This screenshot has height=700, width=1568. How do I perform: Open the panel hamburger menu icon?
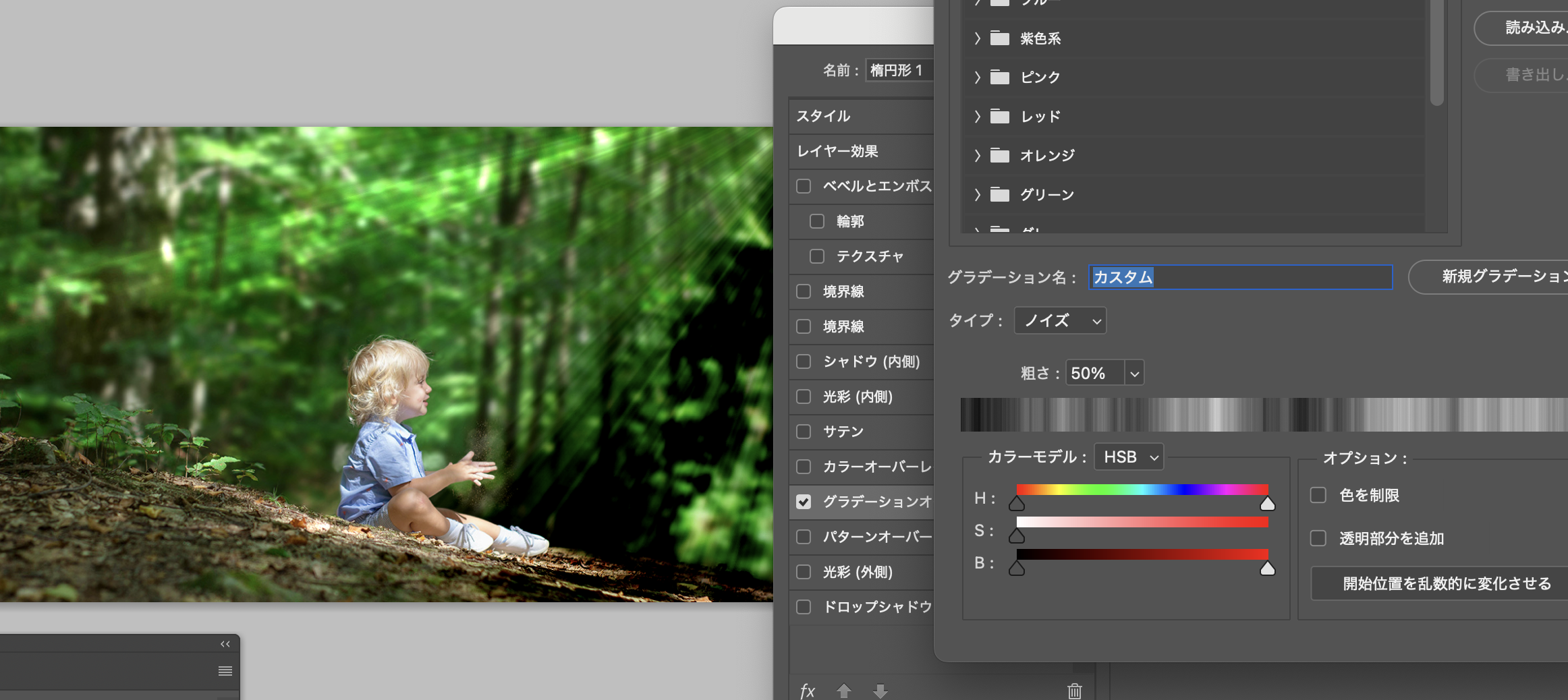point(225,671)
